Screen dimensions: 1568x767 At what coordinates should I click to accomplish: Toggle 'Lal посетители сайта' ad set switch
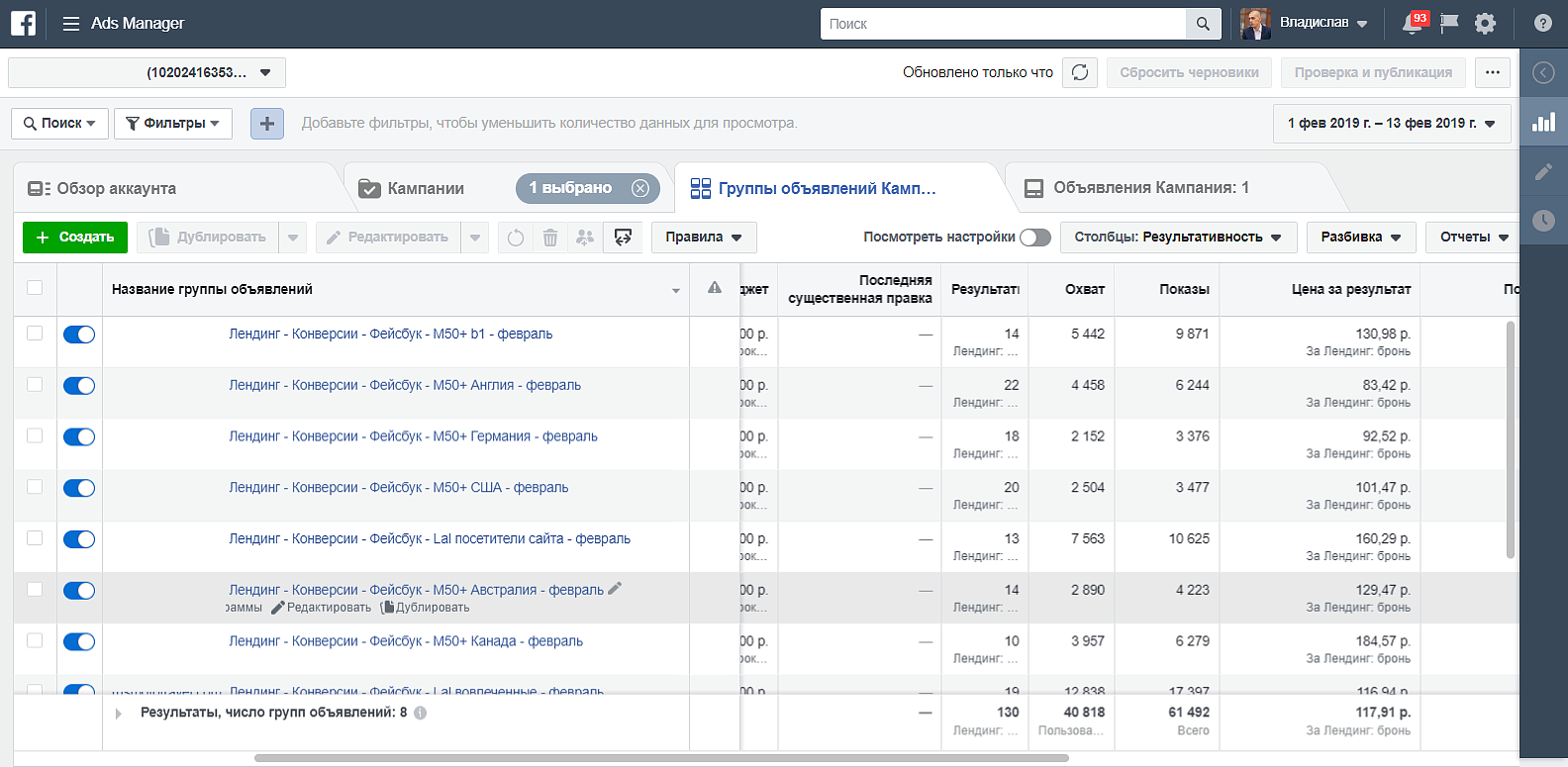pos(79,539)
